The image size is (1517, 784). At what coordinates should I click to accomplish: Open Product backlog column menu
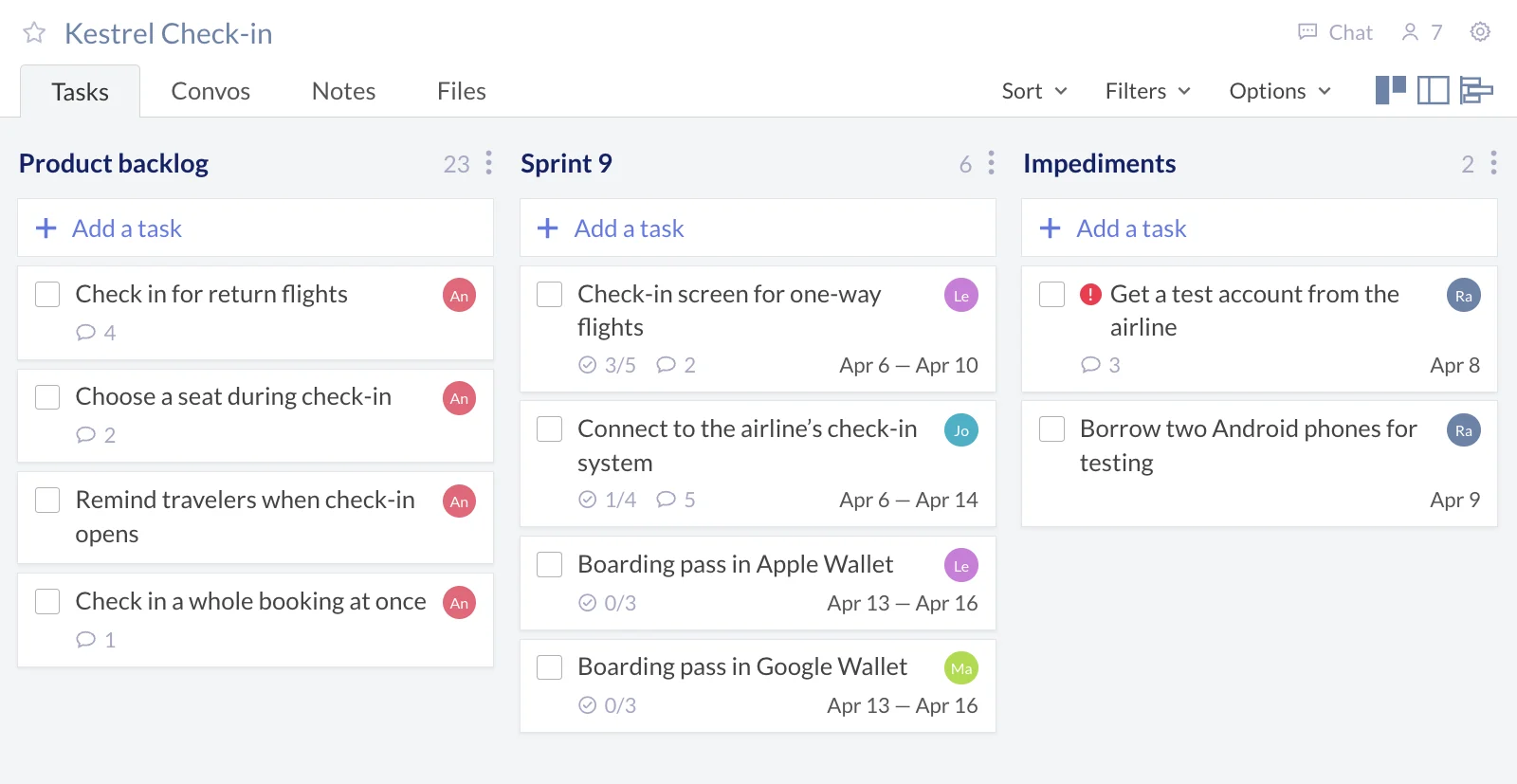(489, 163)
